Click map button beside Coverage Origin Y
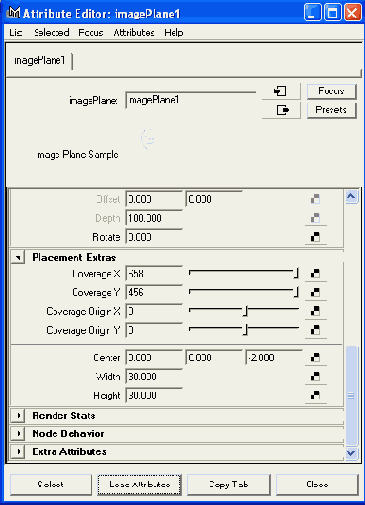The image size is (365, 505). [315, 330]
